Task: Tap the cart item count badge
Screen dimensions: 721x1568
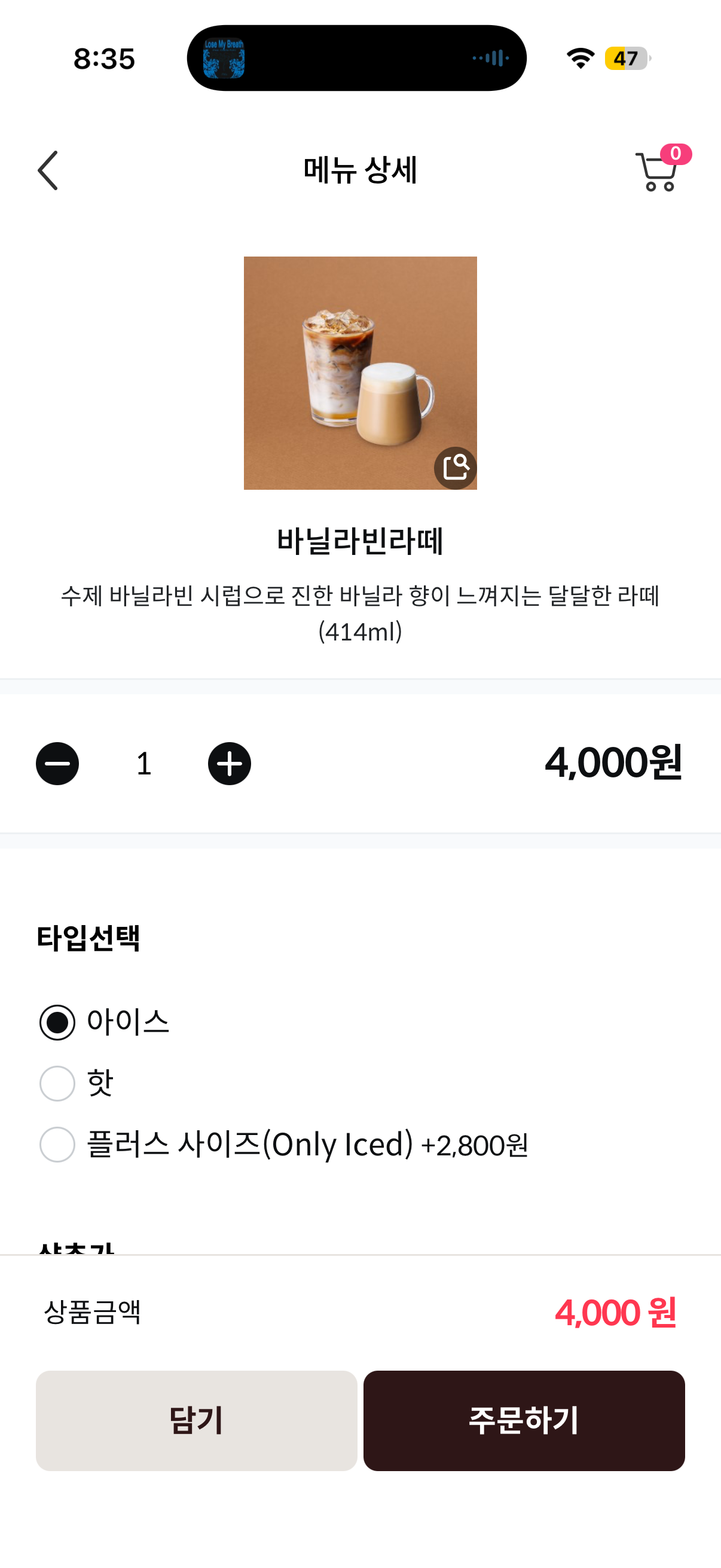Action: [x=676, y=154]
